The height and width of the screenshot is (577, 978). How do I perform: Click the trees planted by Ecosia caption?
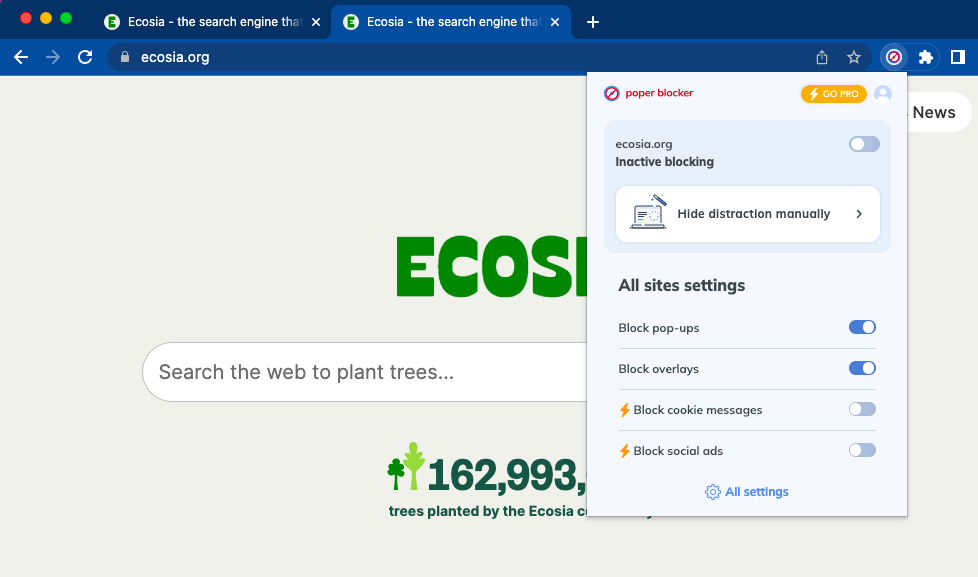click(x=488, y=512)
